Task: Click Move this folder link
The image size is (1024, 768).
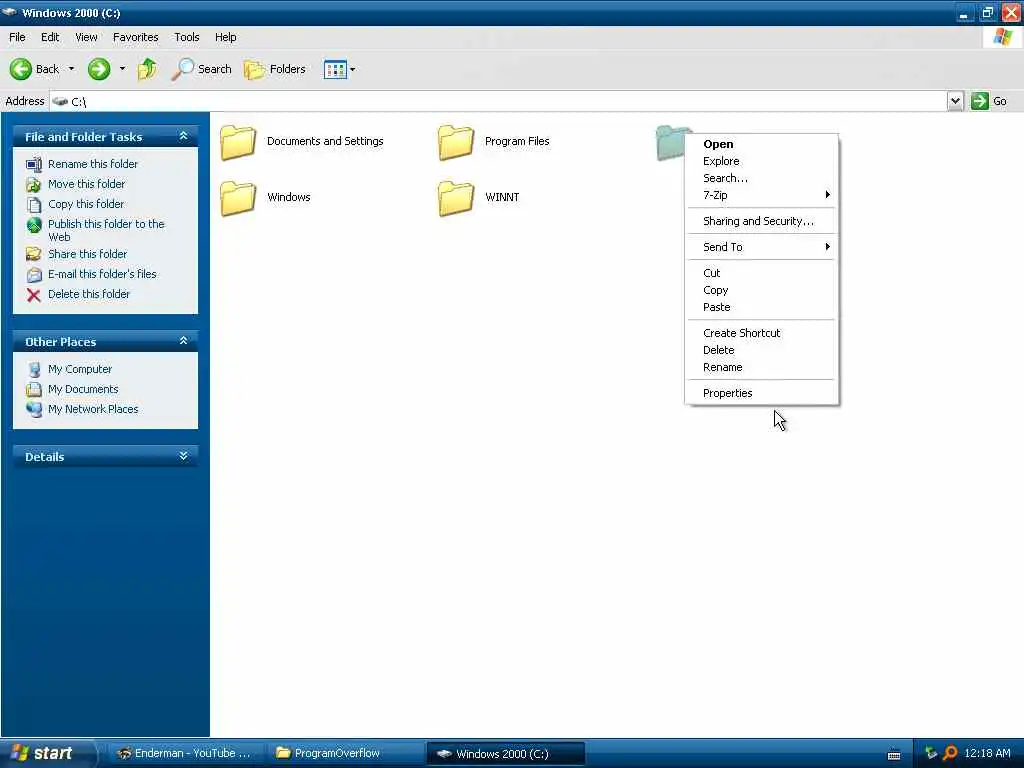Action: [86, 184]
